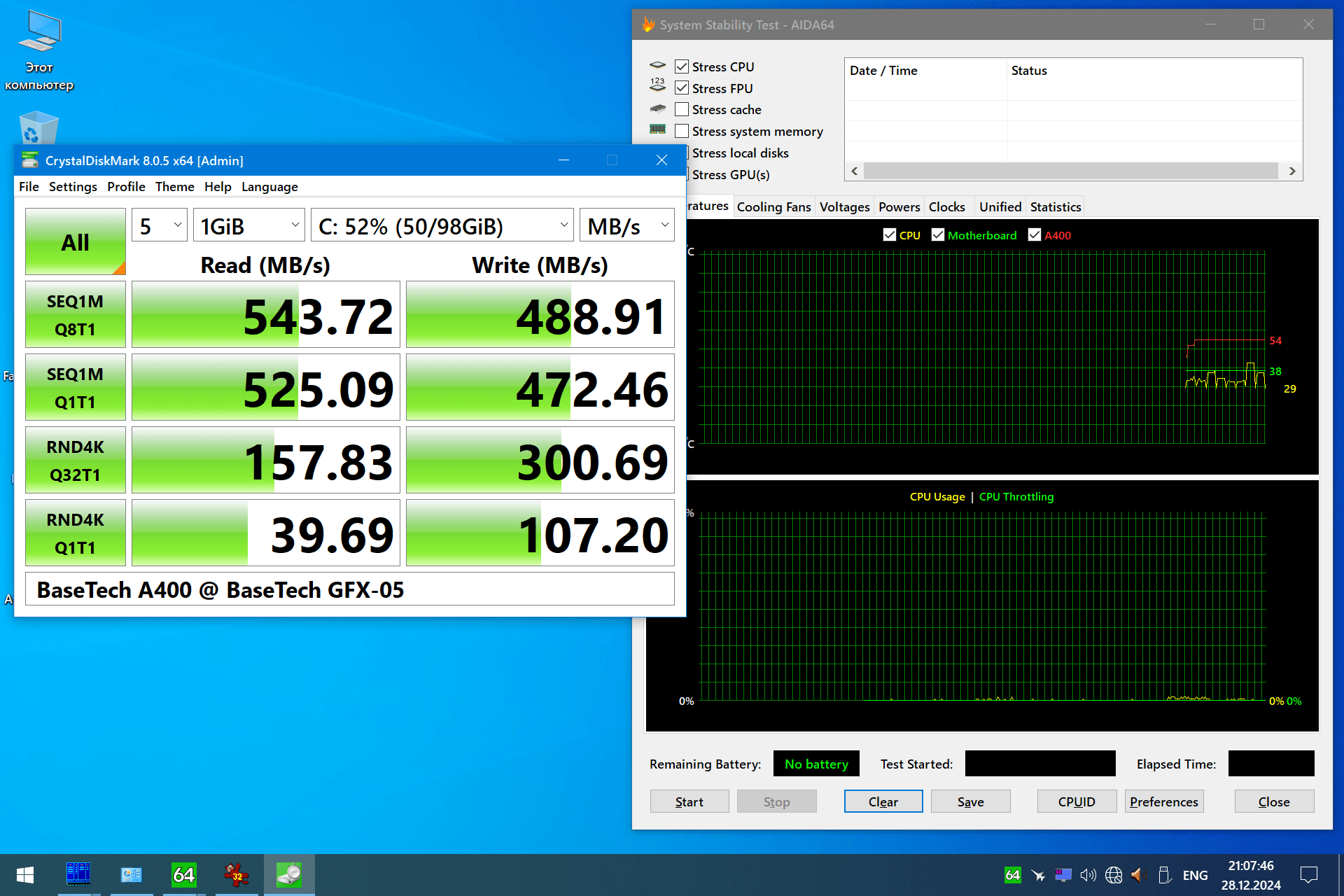Image resolution: width=1344 pixels, height=896 pixels.
Task: Open the volume speaker tray icon
Action: click(x=1088, y=875)
